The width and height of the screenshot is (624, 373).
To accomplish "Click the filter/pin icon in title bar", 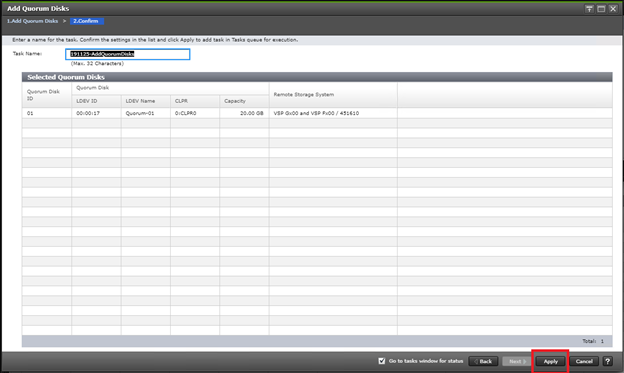I will click(x=589, y=9).
